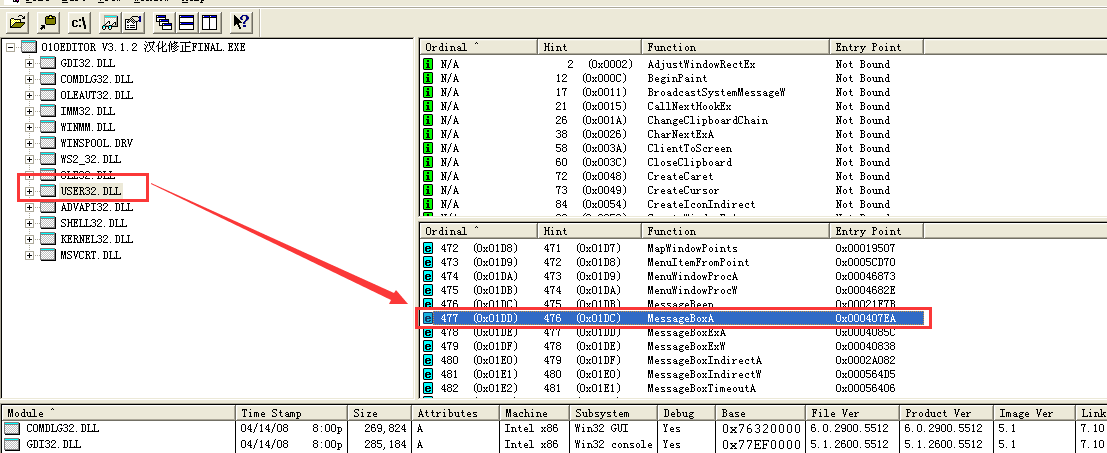Click the green import icon beside BeginPaint
Viewport: 1107px width, 453px height.
pyautogui.click(x=428, y=78)
